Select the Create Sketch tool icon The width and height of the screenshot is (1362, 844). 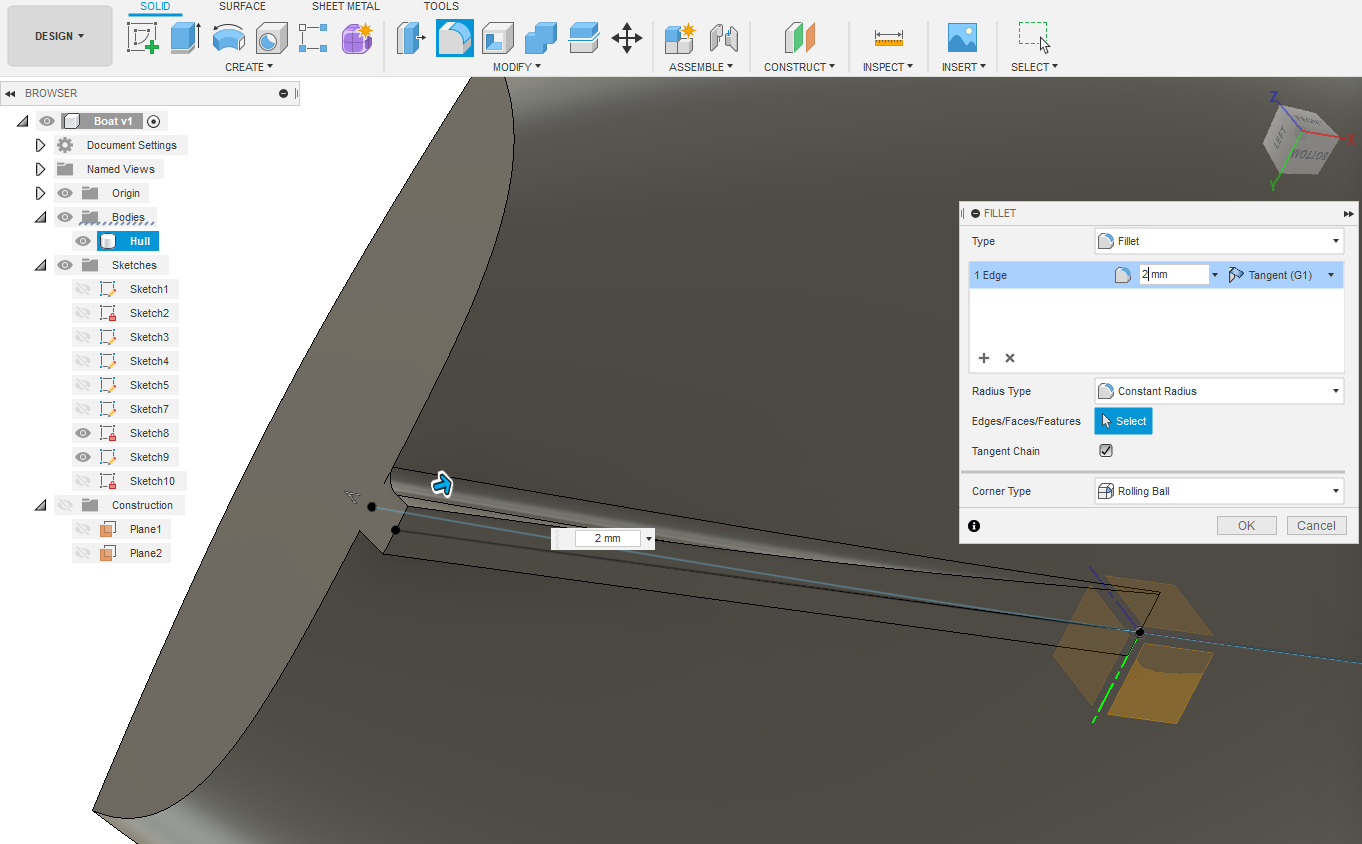tap(144, 38)
